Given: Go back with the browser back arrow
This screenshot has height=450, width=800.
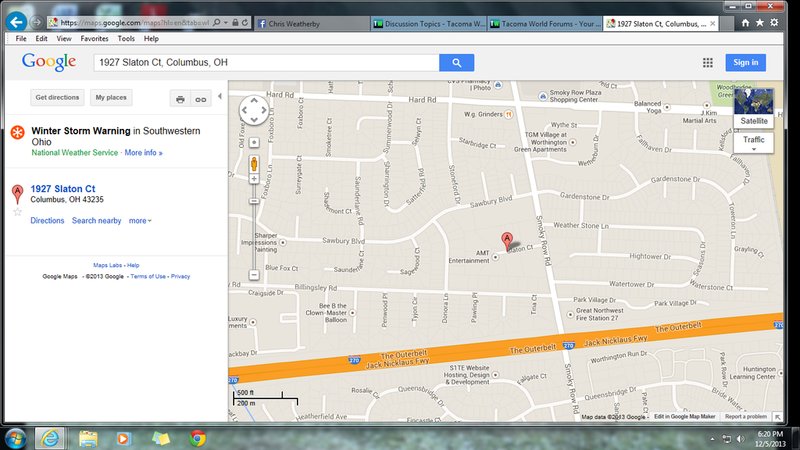Looking at the screenshot, I should click(16, 22).
